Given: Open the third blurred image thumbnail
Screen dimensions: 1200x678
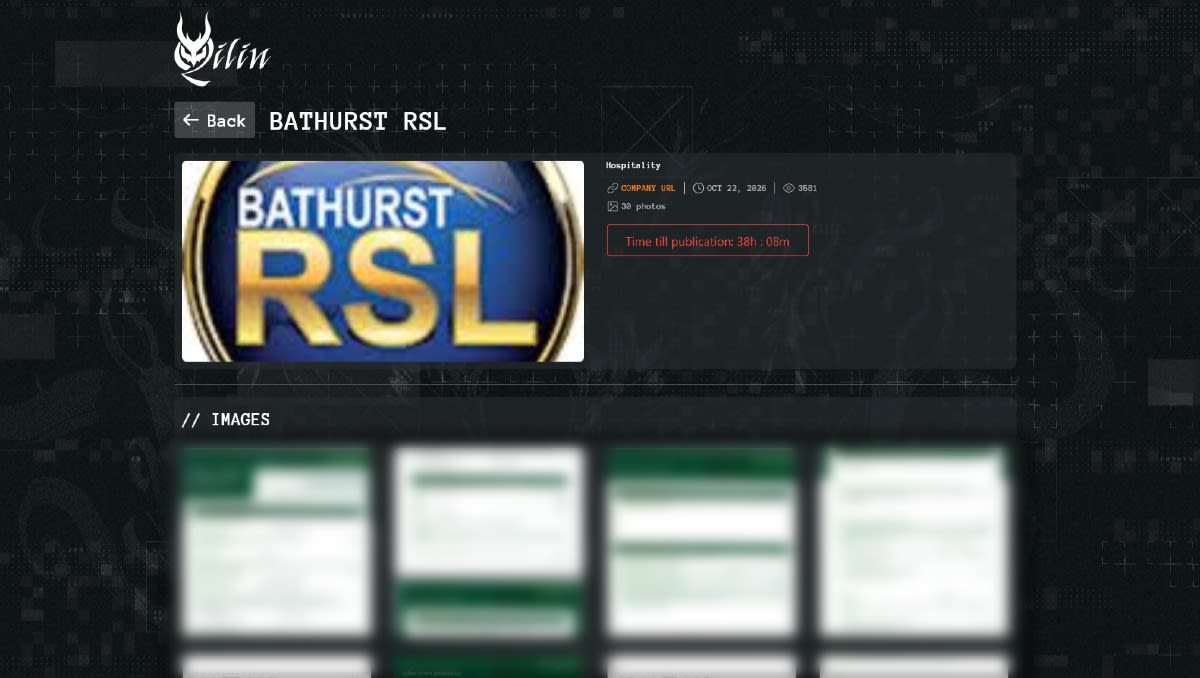Looking at the screenshot, I should pos(702,541).
